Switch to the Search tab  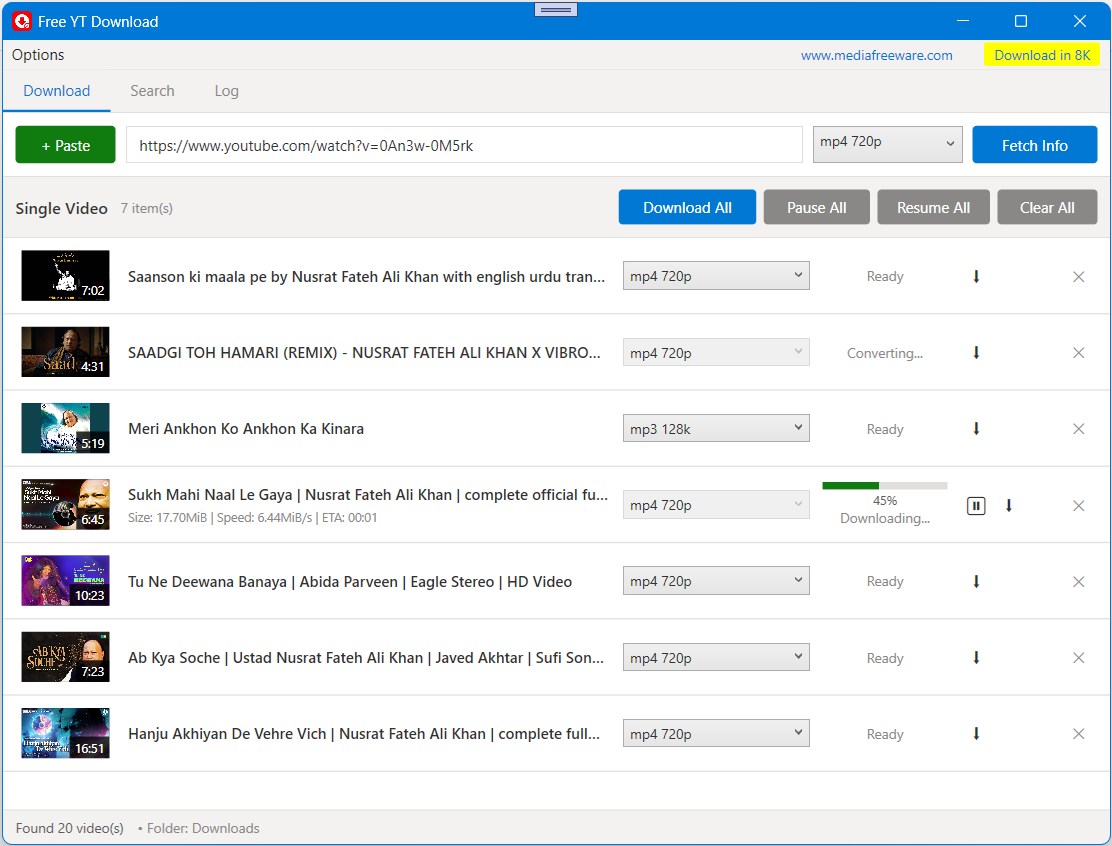(152, 90)
